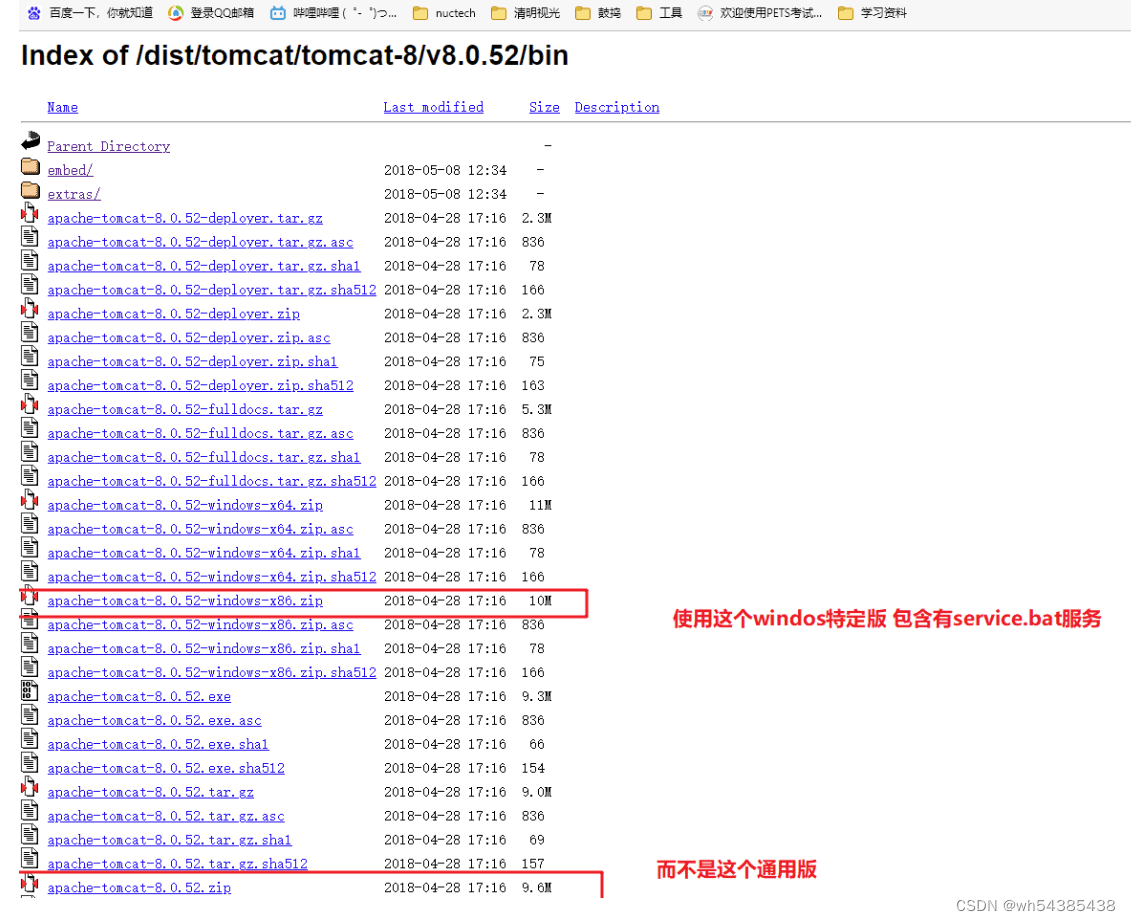Download apache-tomcat-8.0.52.tar.gz
Image resolution: width=1131 pixels, height=921 pixels.
click(151, 792)
